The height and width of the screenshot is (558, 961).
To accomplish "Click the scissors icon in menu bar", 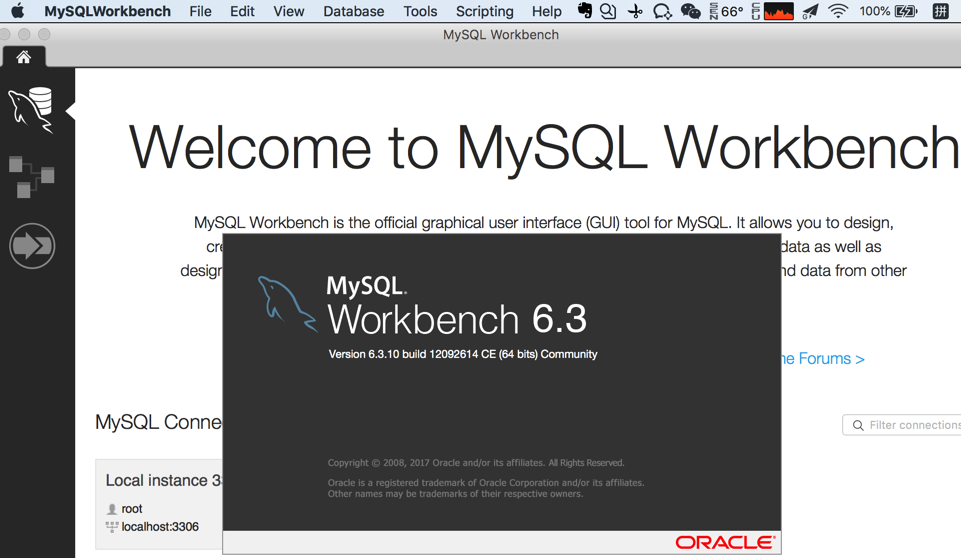I will tap(636, 11).
